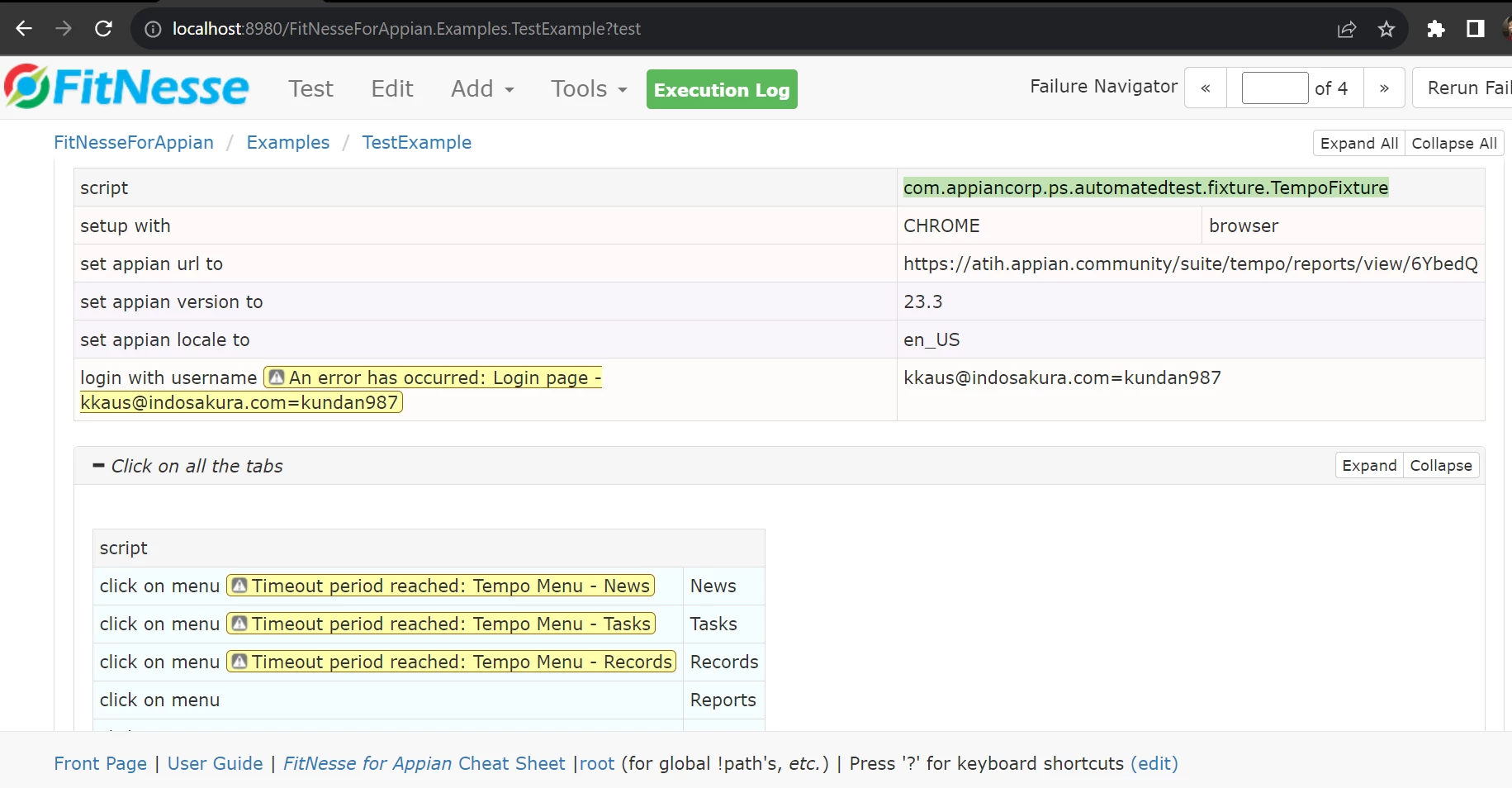The width and height of the screenshot is (1512, 788).
Task: Open the browser extensions puzzle icon
Action: (x=1436, y=29)
